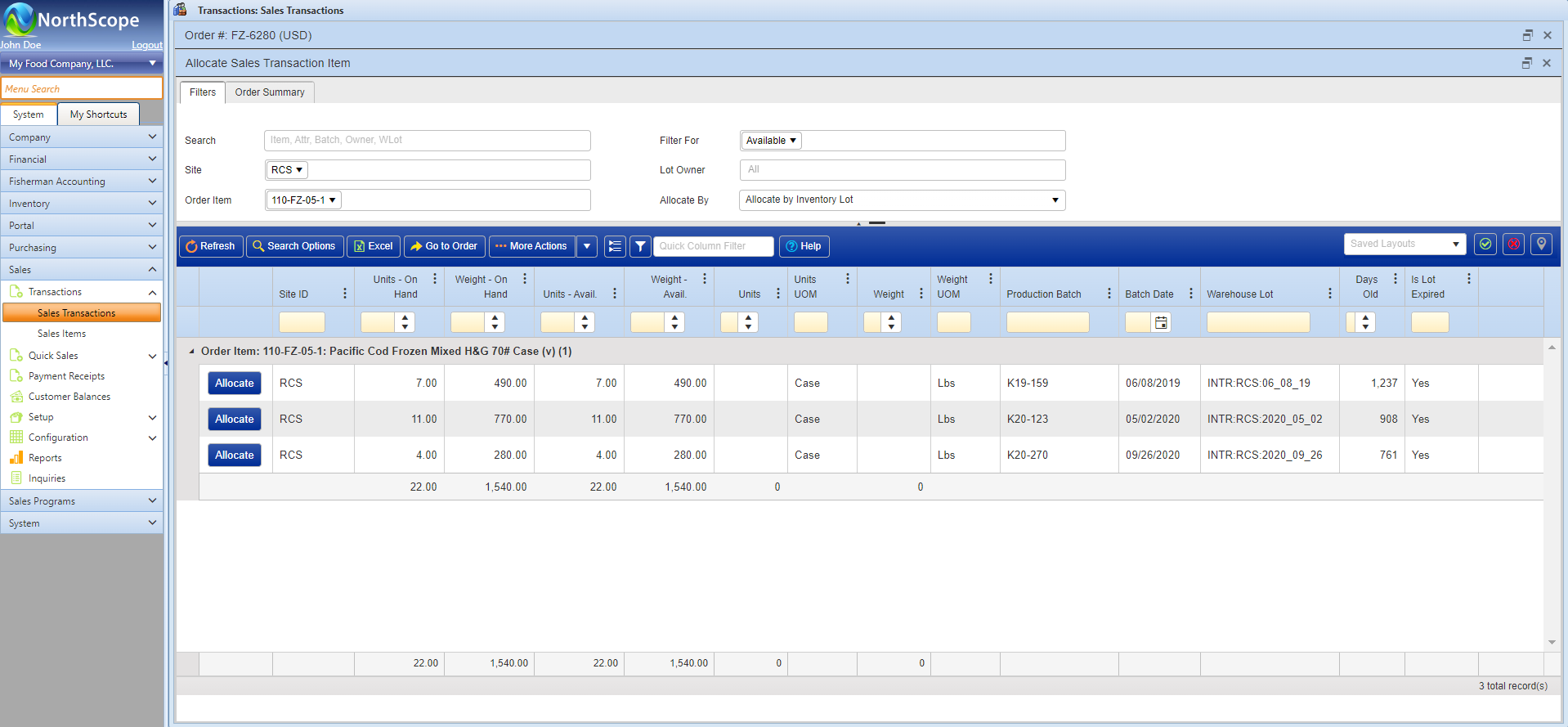Toggle the funnel filter icon
This screenshot has height=727, width=1568.
click(641, 246)
